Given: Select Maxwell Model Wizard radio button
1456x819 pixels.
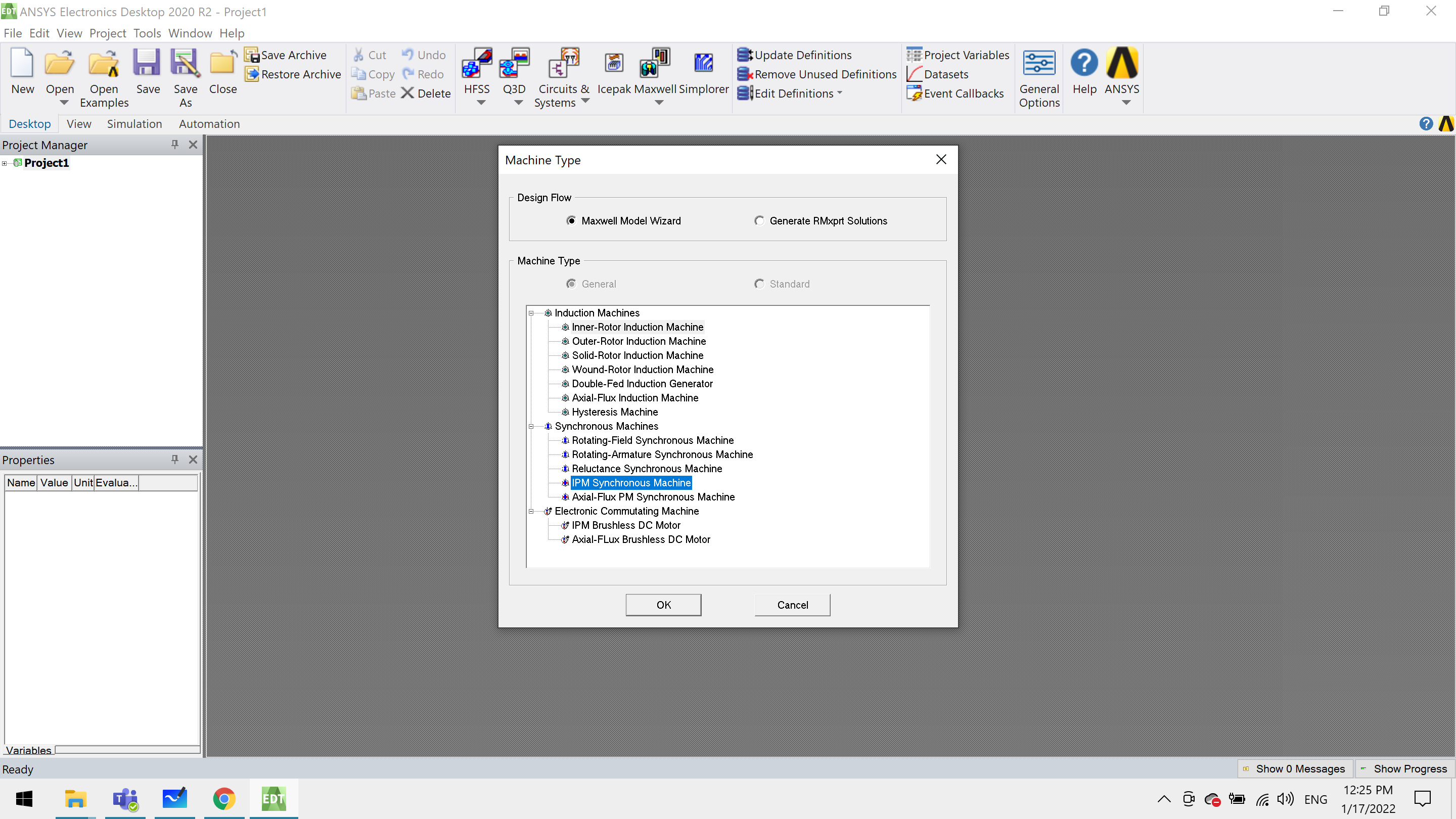Looking at the screenshot, I should pos(571,221).
